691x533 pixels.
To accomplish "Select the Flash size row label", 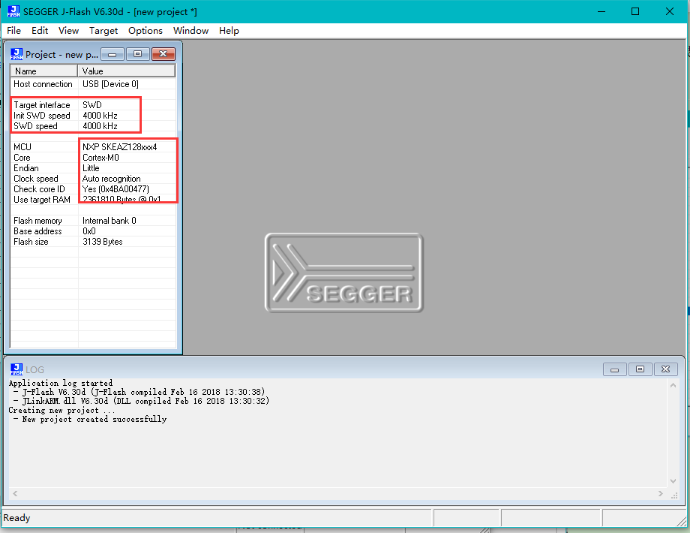I will (x=31, y=242).
